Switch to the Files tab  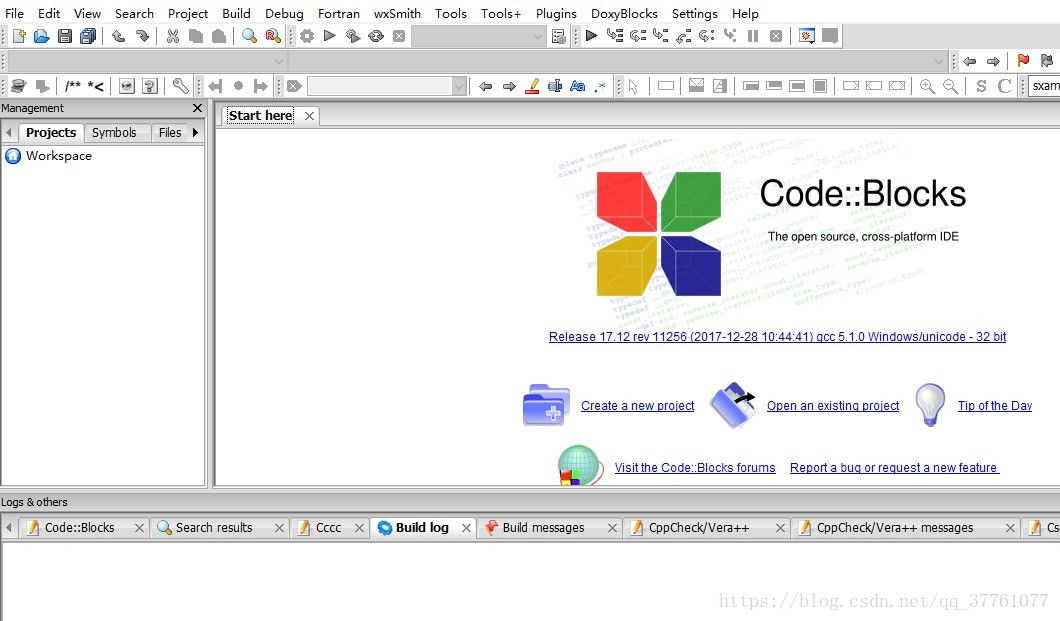click(x=170, y=132)
